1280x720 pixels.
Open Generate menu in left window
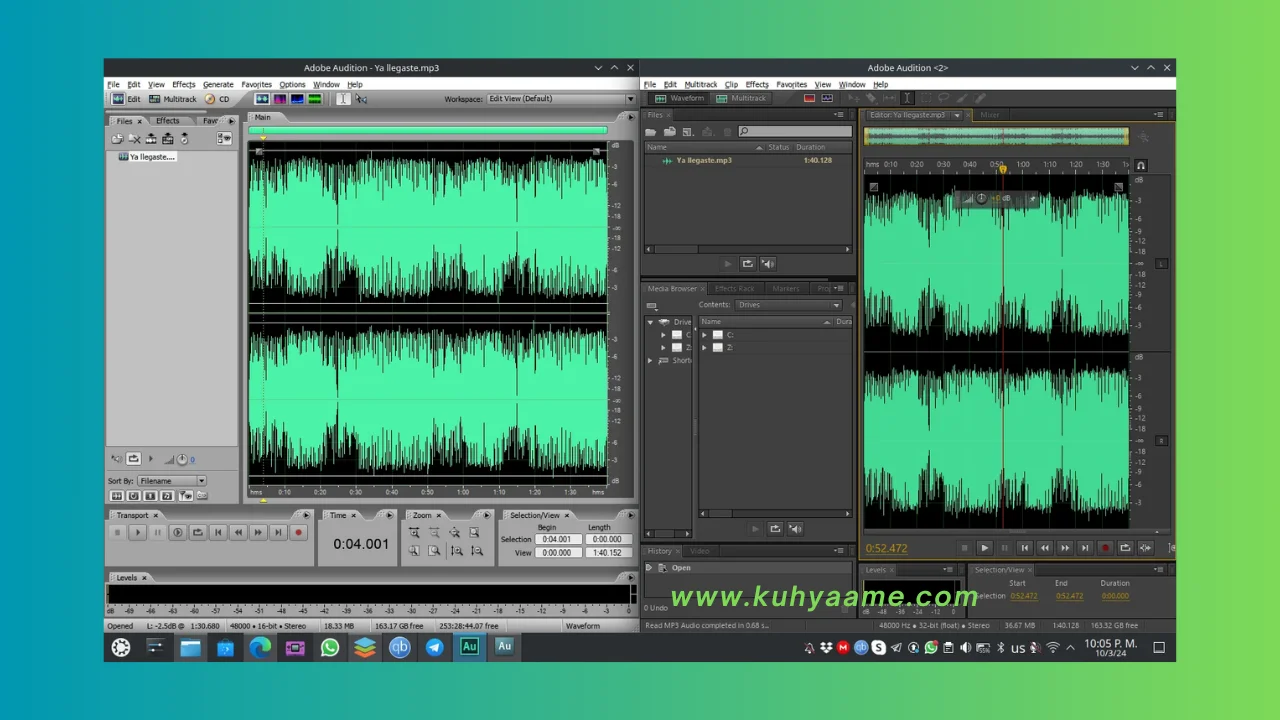tap(218, 85)
